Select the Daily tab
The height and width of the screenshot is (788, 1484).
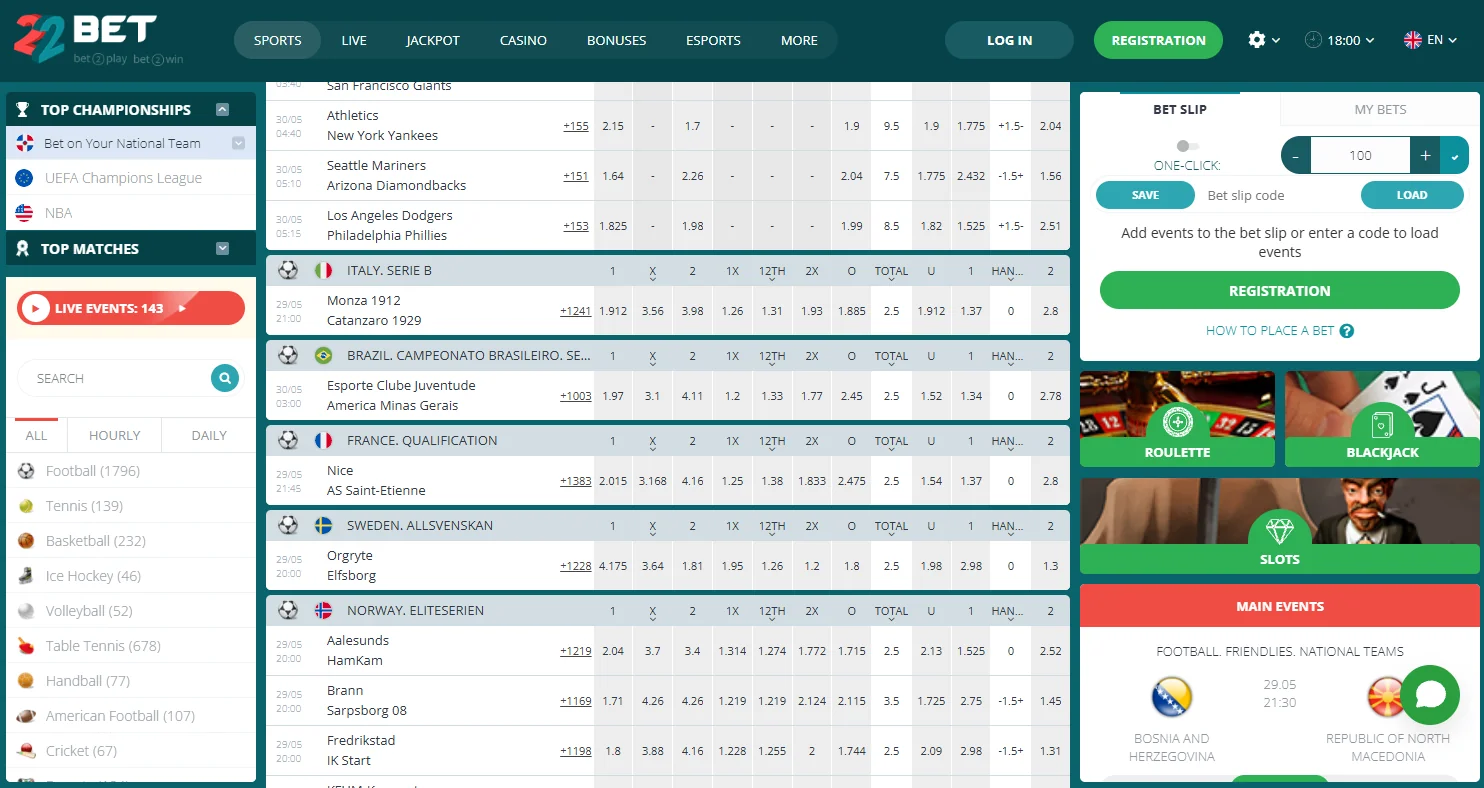pyautogui.click(x=209, y=435)
